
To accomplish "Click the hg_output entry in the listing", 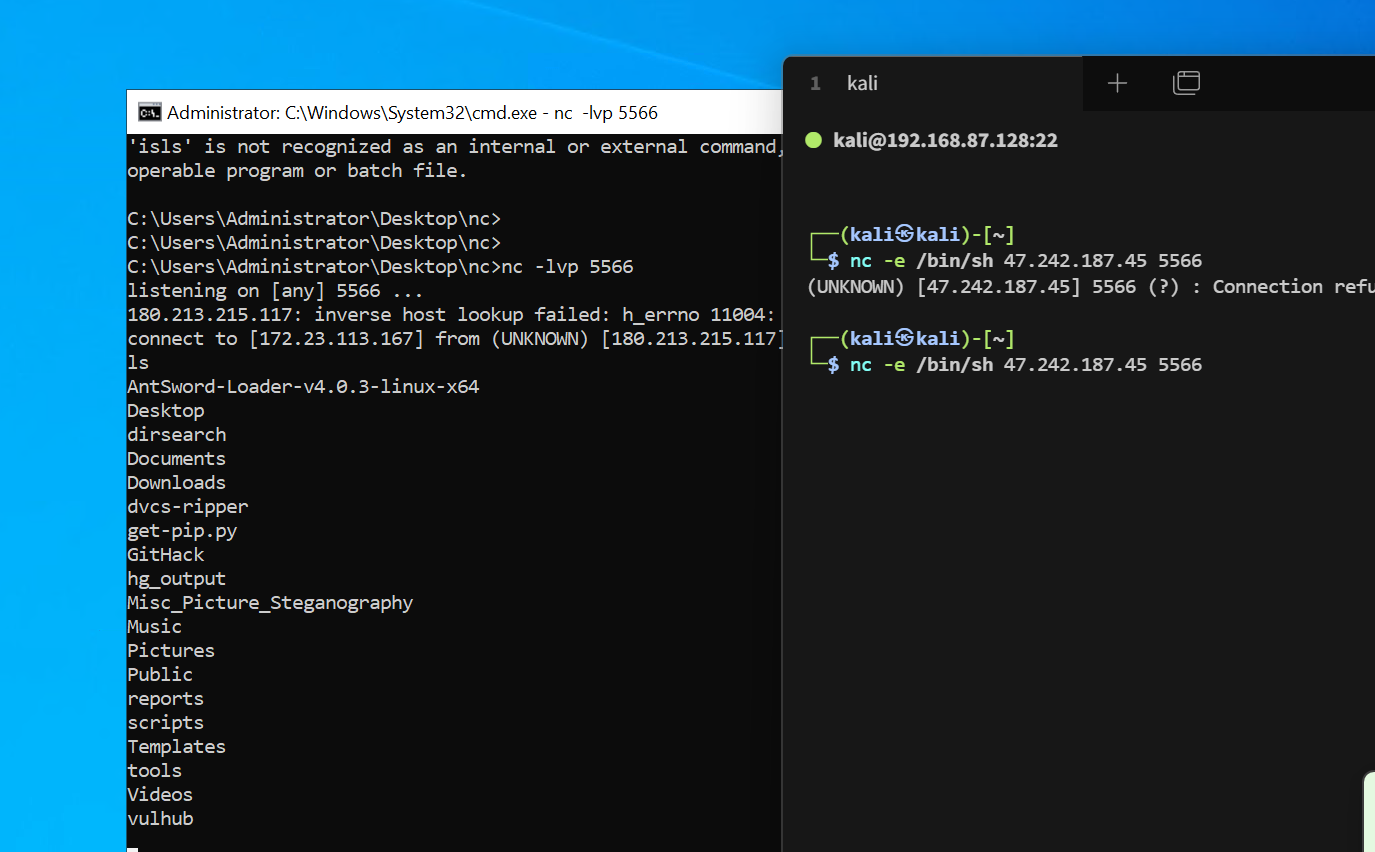I will 177,579.
